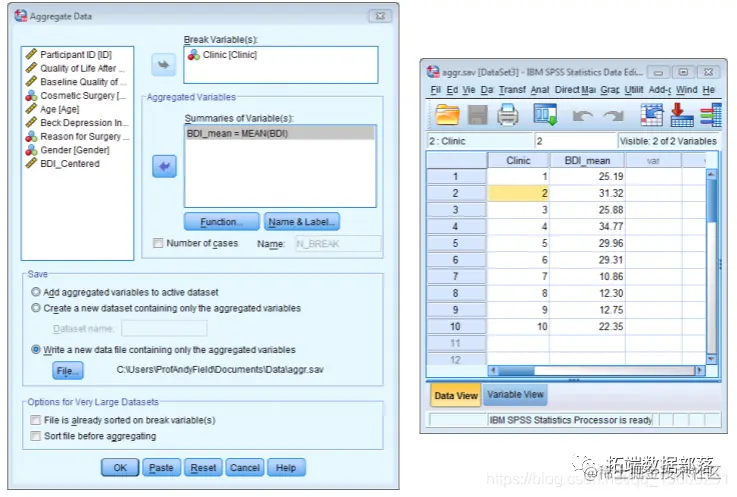
Task: Click the Help button
Action: tap(286, 468)
